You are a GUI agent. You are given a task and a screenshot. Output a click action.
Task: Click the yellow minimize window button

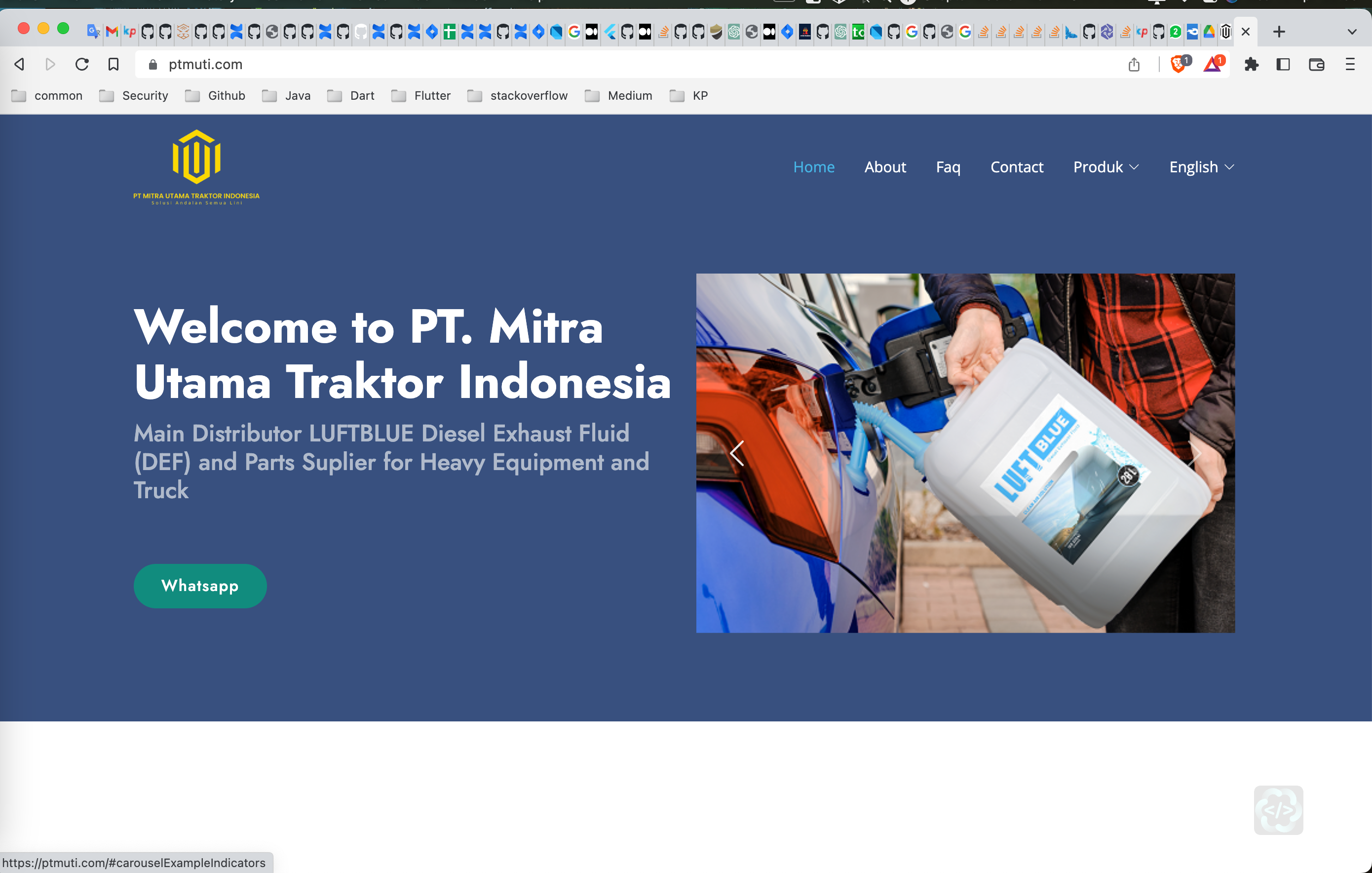click(x=43, y=29)
